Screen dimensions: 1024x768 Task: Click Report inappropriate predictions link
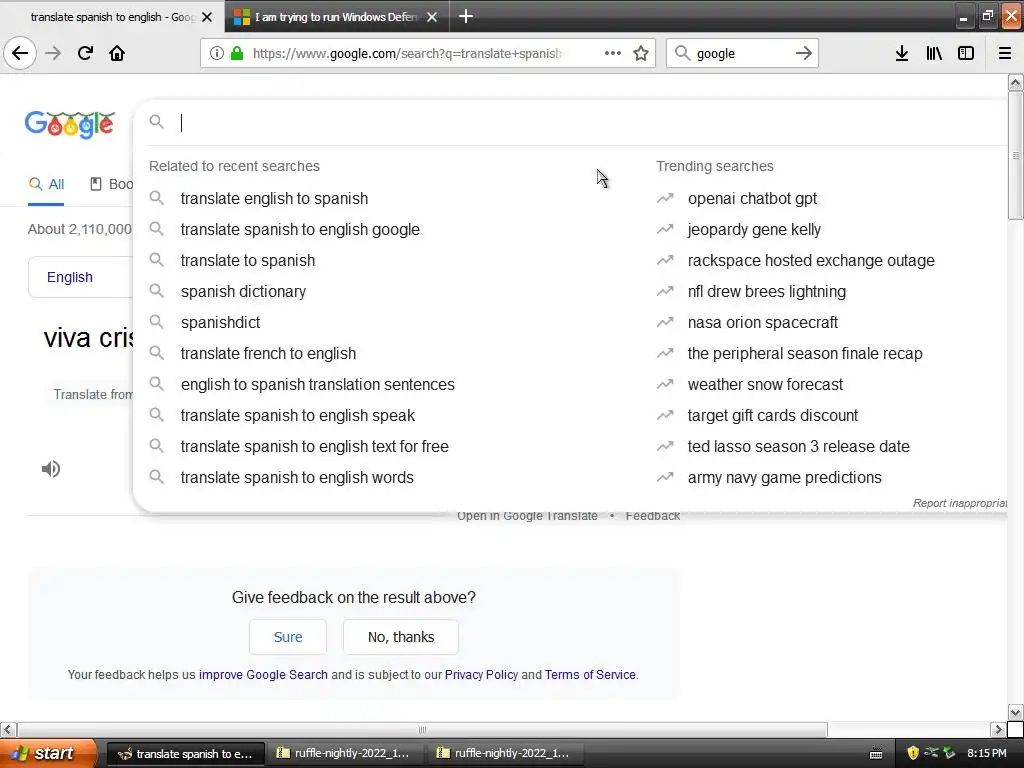[959, 503]
